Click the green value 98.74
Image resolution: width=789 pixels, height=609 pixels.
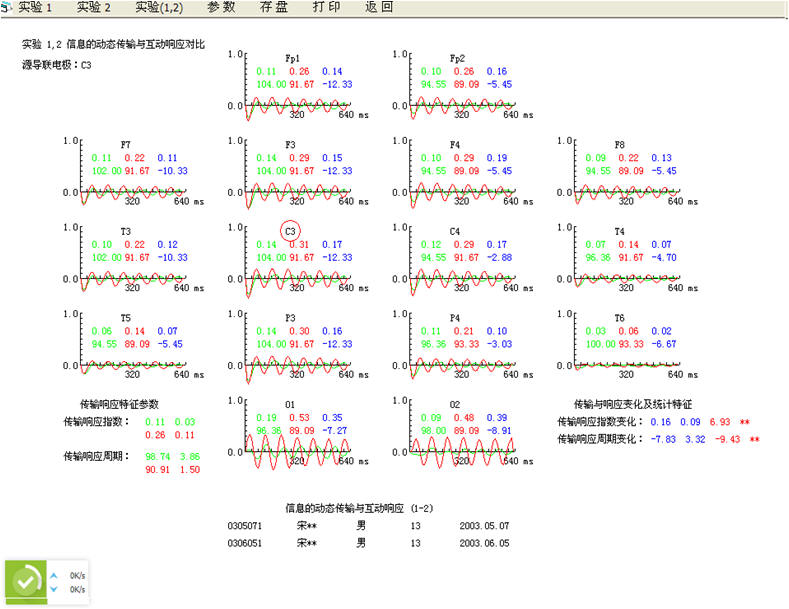157,456
